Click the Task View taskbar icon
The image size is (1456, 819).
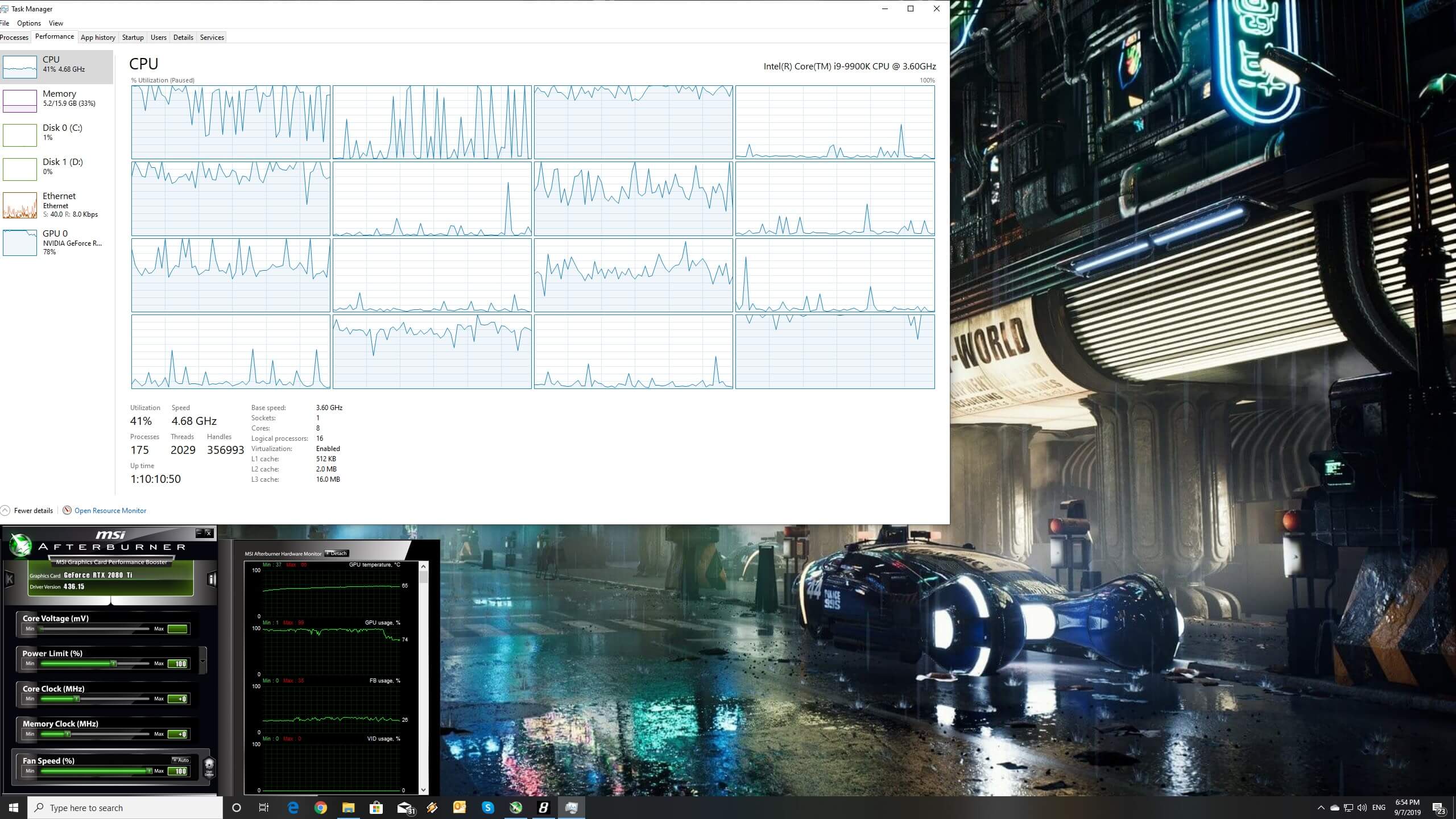tap(264, 808)
